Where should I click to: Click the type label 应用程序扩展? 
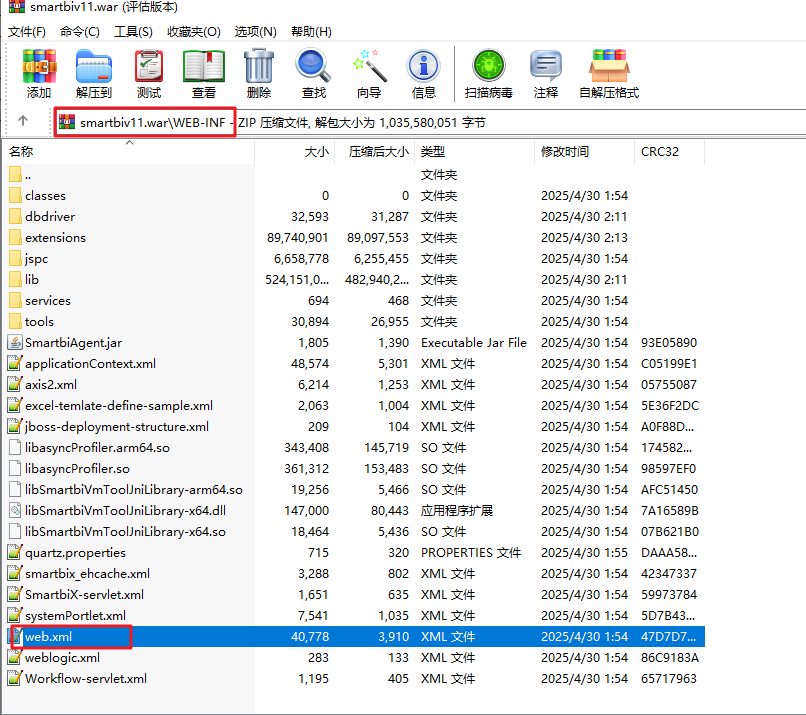(457, 510)
